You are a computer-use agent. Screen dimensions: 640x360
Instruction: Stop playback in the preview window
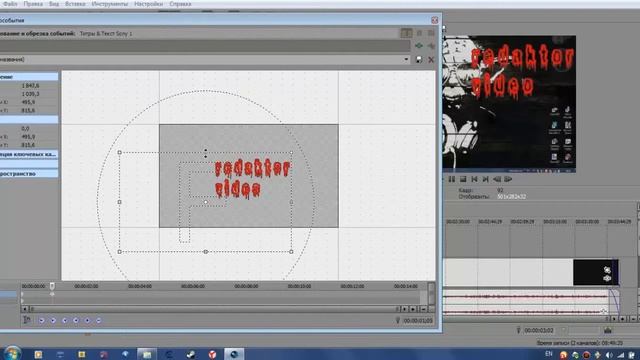[463, 179]
